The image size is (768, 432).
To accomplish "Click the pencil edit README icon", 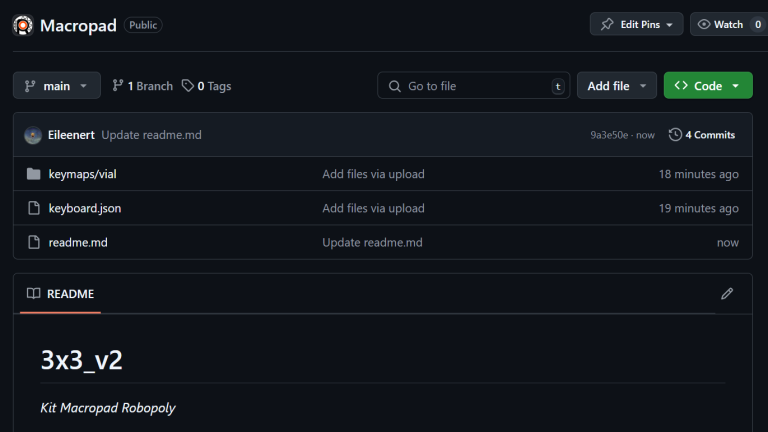I will pyautogui.click(x=727, y=294).
